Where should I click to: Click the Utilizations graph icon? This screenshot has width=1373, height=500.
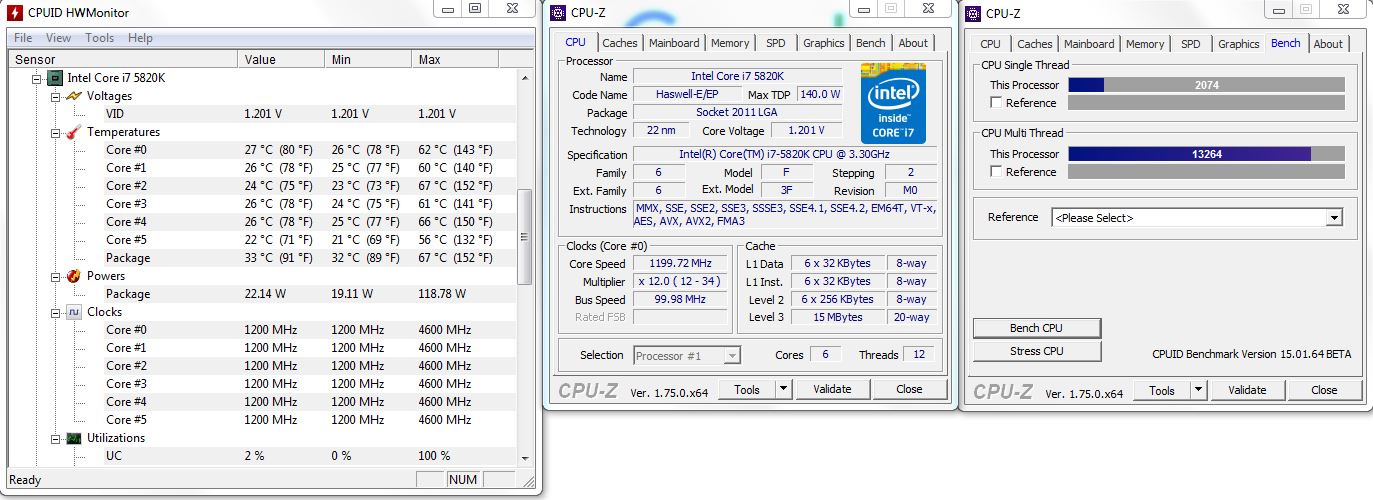74,438
